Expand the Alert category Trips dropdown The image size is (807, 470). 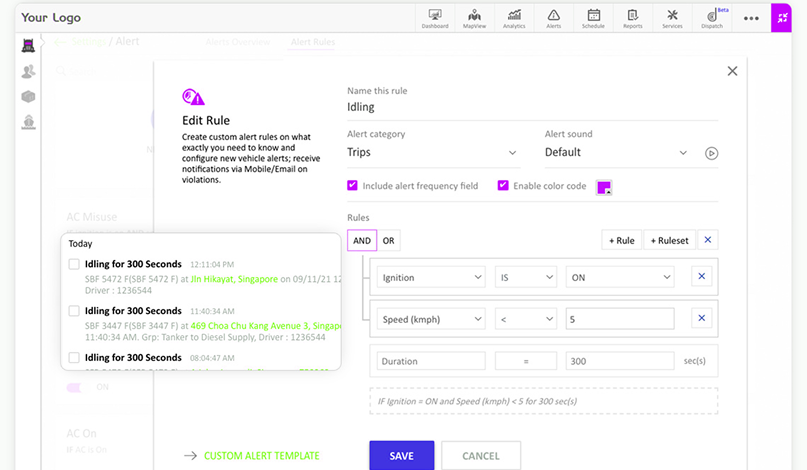tap(432, 153)
